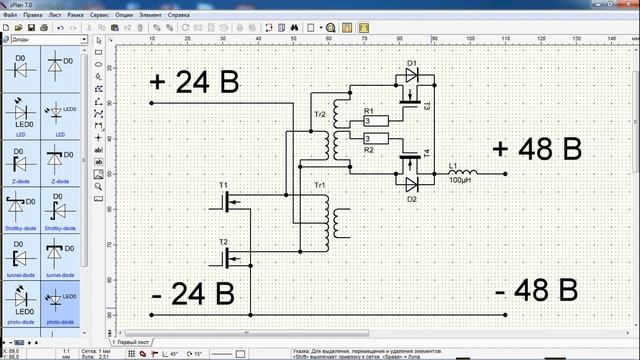Open the Лист menu
Viewport: 640px width, 360px height.
tap(55, 15)
